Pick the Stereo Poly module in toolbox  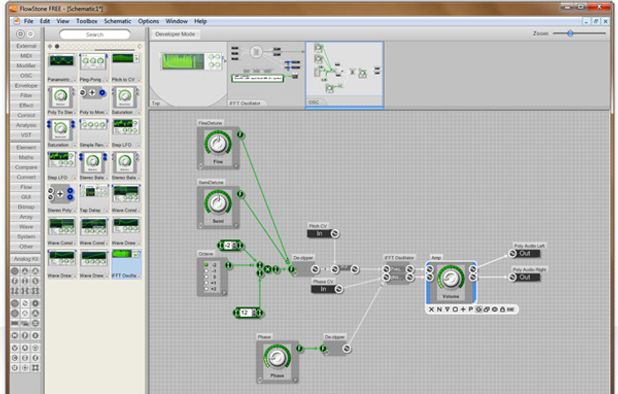click(61, 199)
